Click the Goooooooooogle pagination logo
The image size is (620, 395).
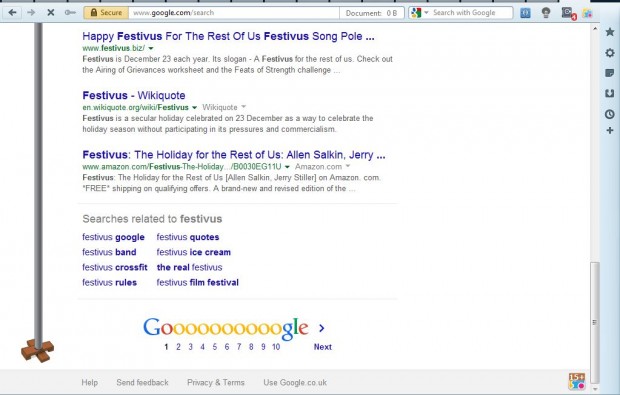coord(226,328)
